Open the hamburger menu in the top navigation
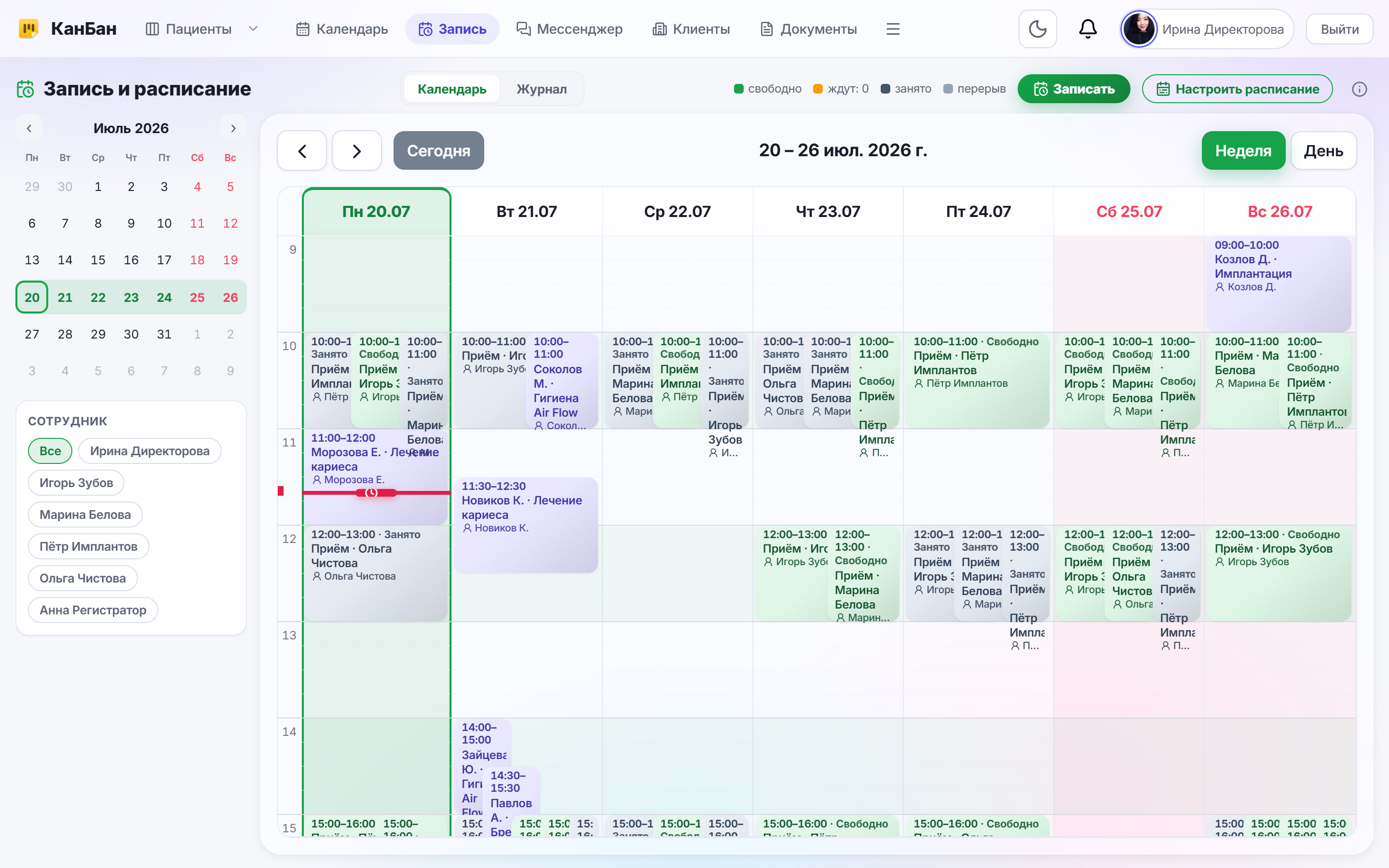Image resolution: width=1389 pixels, height=868 pixels. point(893,29)
